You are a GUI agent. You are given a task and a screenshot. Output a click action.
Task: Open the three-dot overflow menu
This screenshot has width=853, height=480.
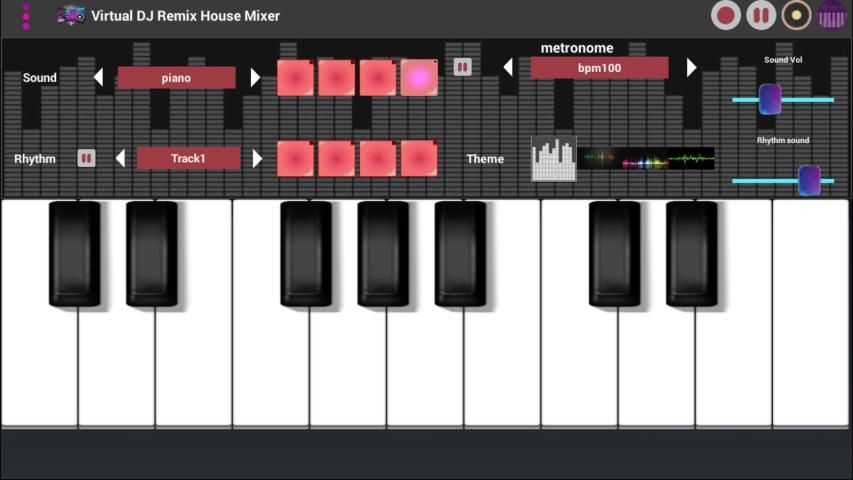(26, 16)
